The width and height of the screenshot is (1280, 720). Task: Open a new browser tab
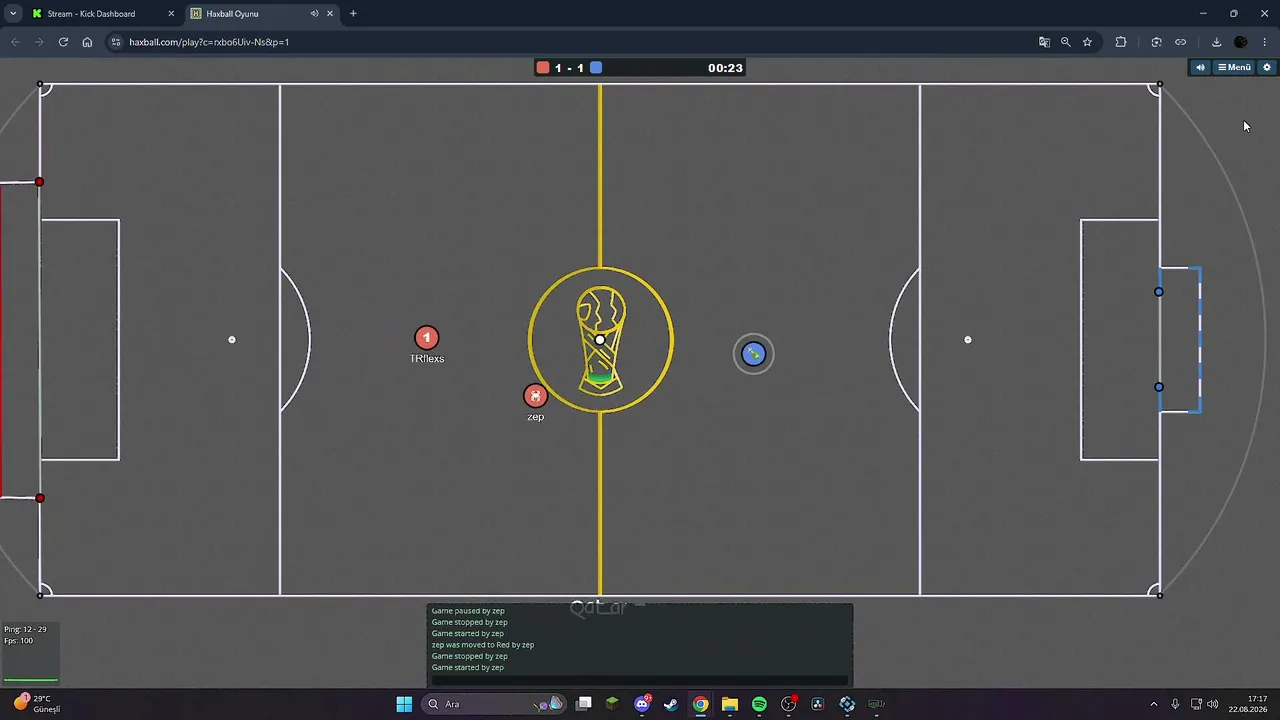[353, 14]
